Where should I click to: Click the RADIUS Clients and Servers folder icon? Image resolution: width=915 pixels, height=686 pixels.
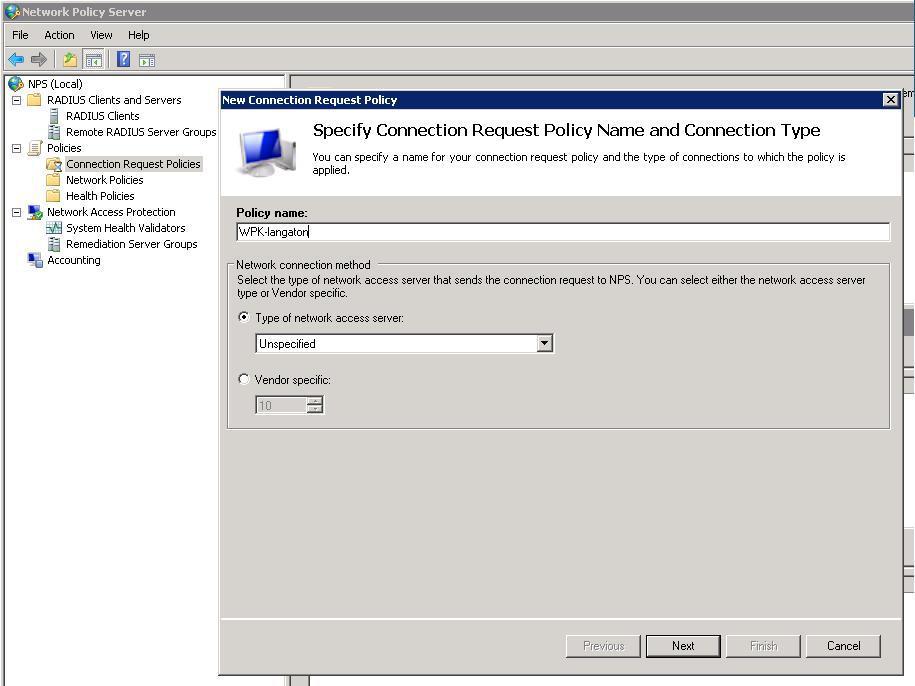[x=34, y=100]
